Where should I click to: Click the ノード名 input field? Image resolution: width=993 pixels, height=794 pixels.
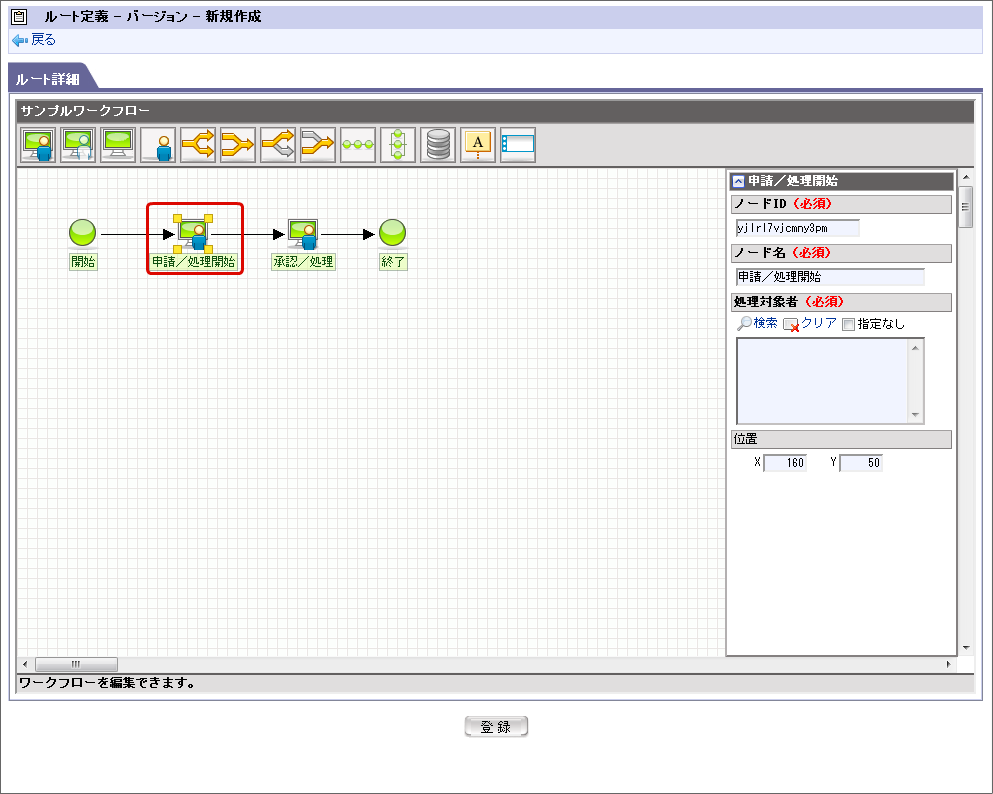830,277
